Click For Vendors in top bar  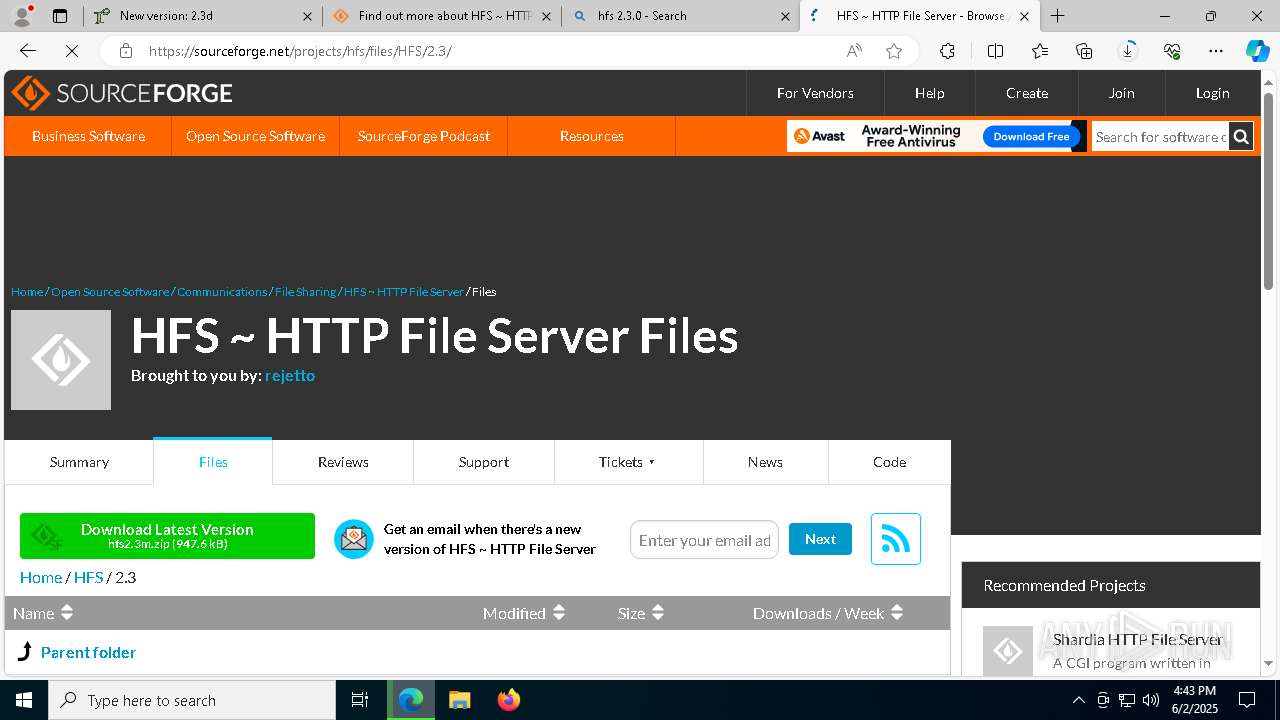coord(815,93)
